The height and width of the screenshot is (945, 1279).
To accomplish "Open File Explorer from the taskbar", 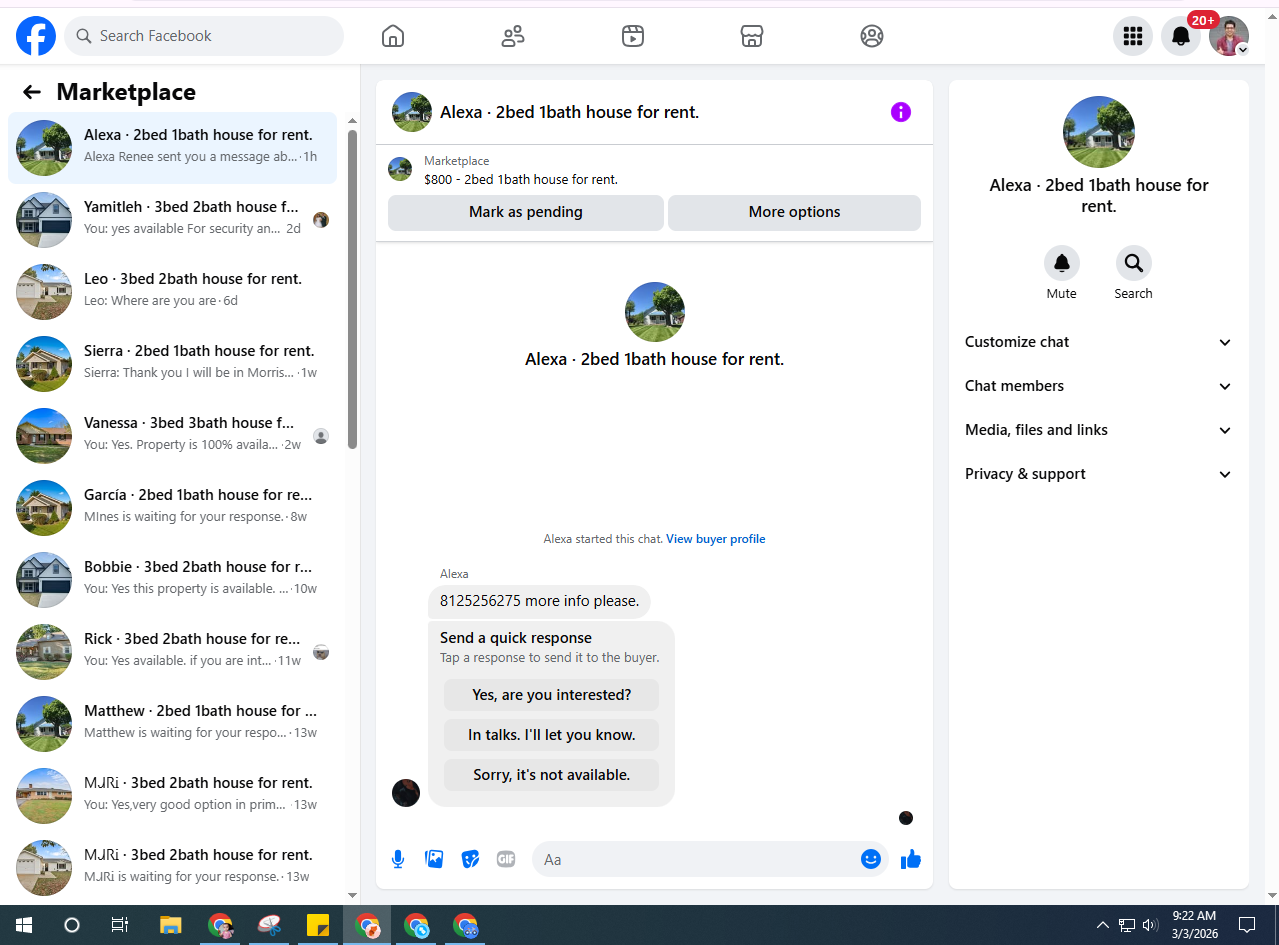I will [170, 925].
